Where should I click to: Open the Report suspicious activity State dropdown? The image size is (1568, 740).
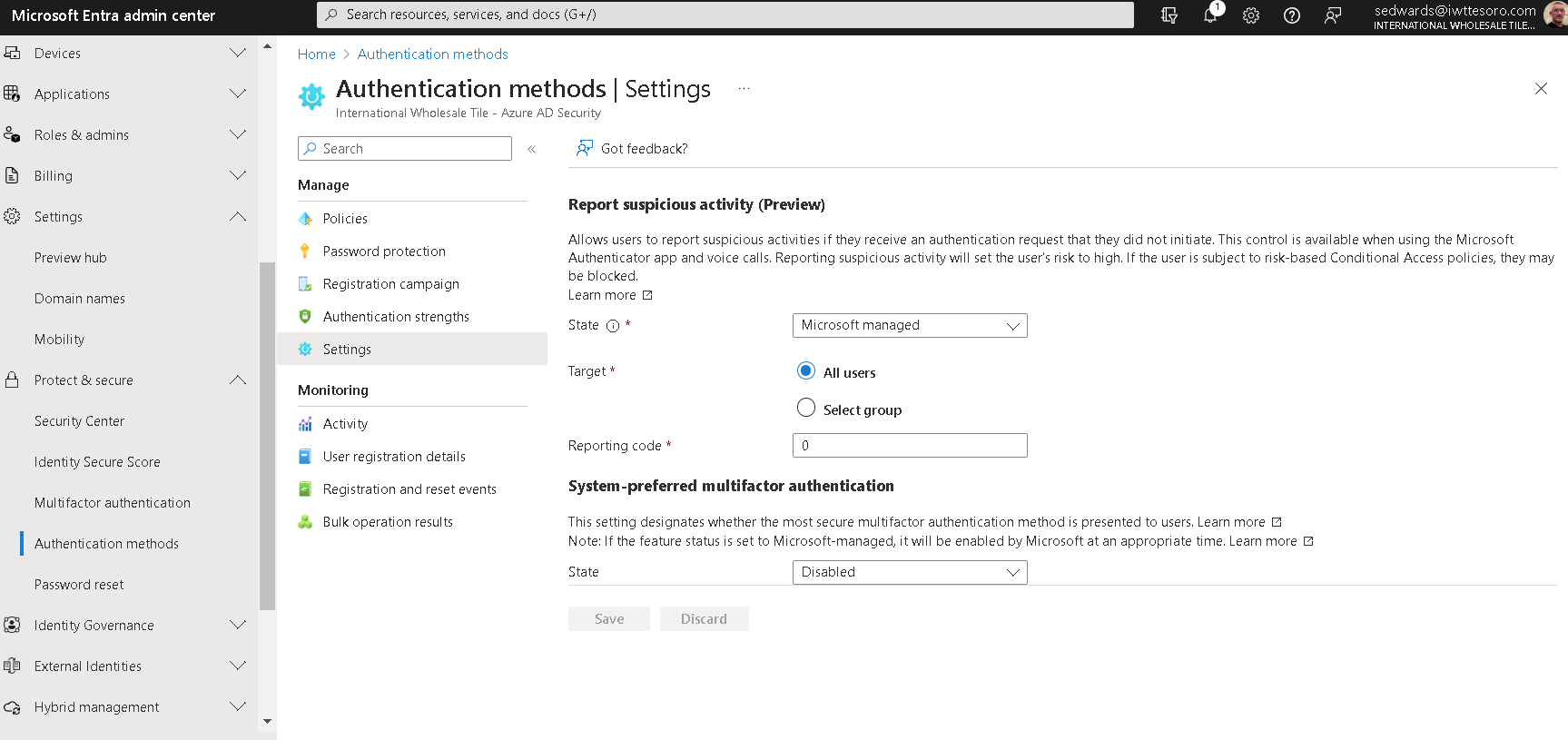coord(910,325)
